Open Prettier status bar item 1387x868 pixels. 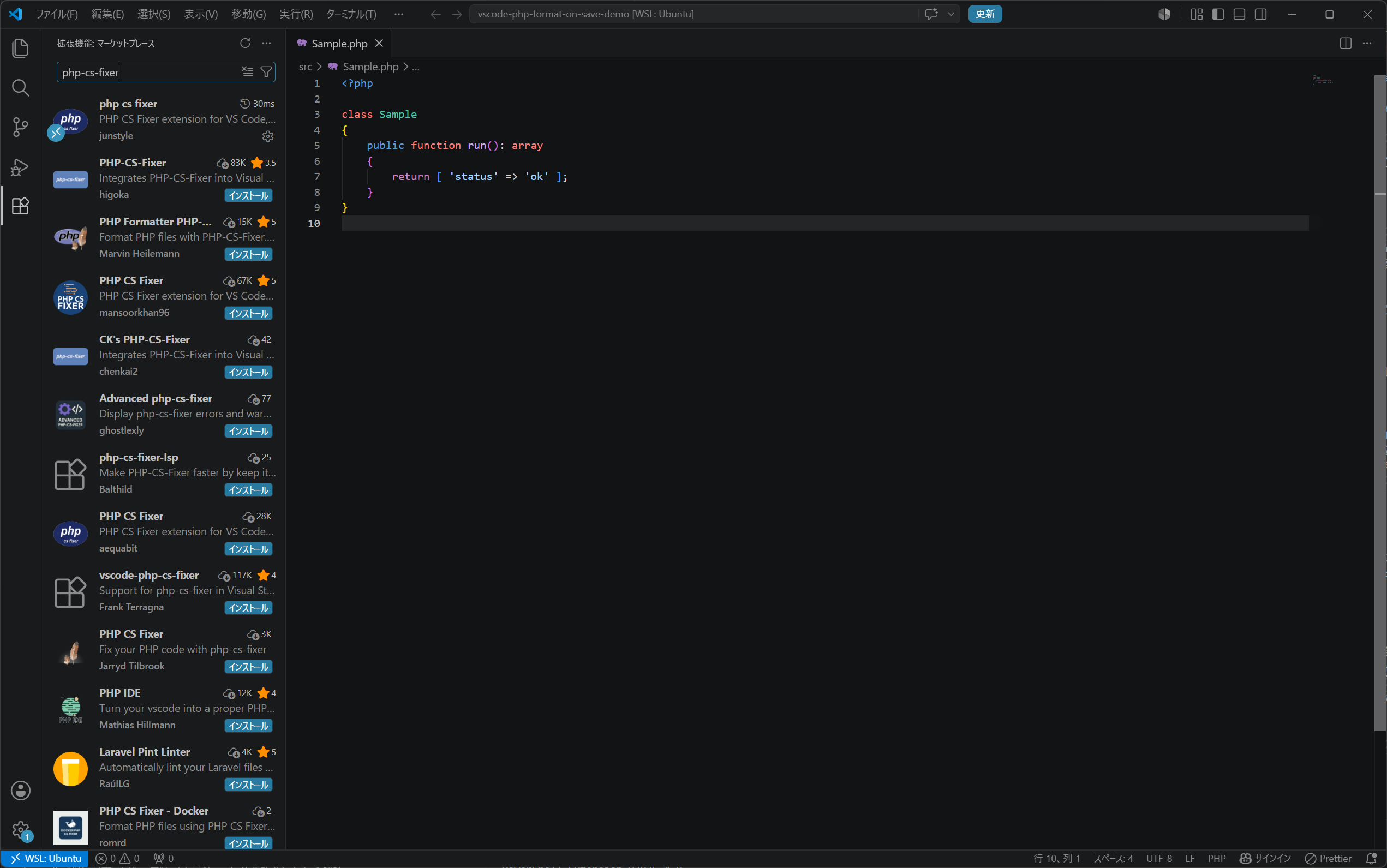1328,859
